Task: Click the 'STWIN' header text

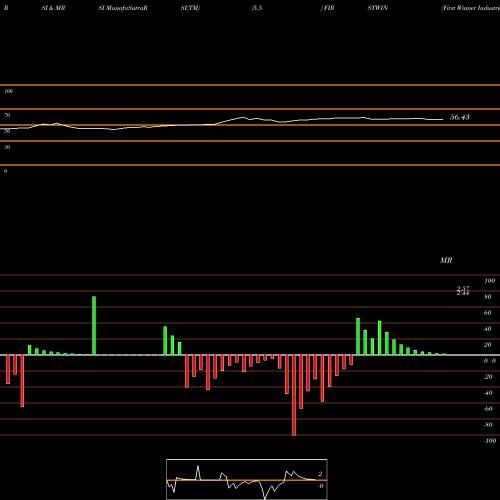Action: click(378, 8)
